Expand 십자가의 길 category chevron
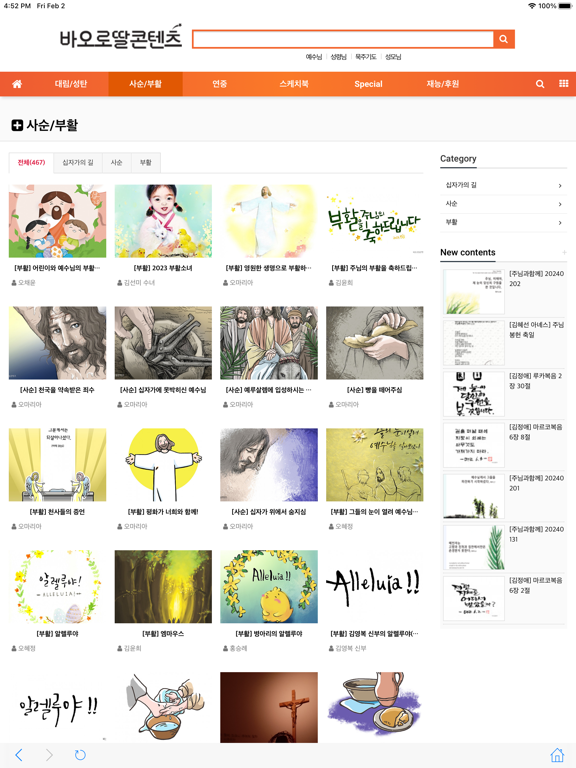Screen dimensions: 576x768 click(x=560, y=186)
